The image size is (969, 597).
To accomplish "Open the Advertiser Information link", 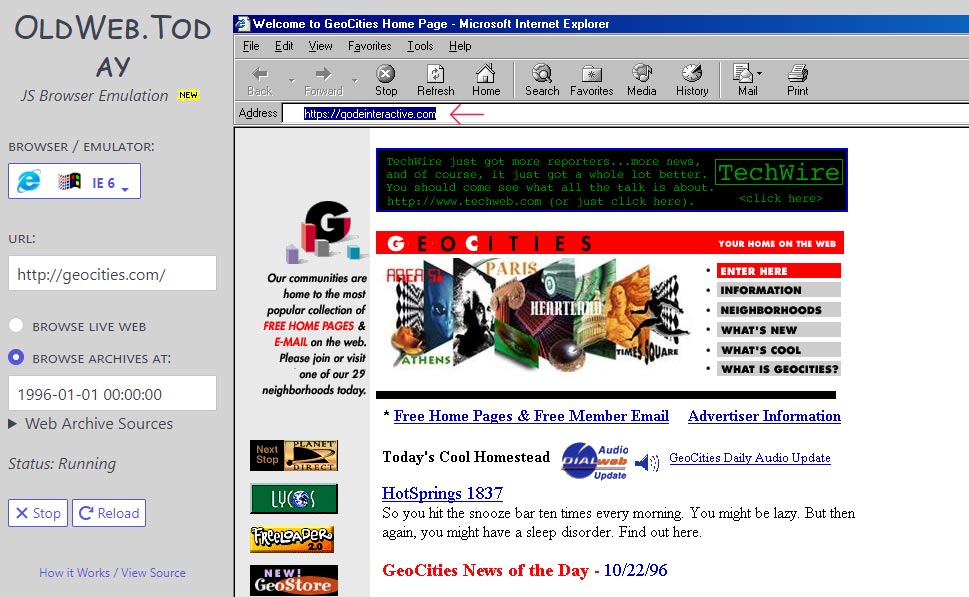I will (x=764, y=416).
